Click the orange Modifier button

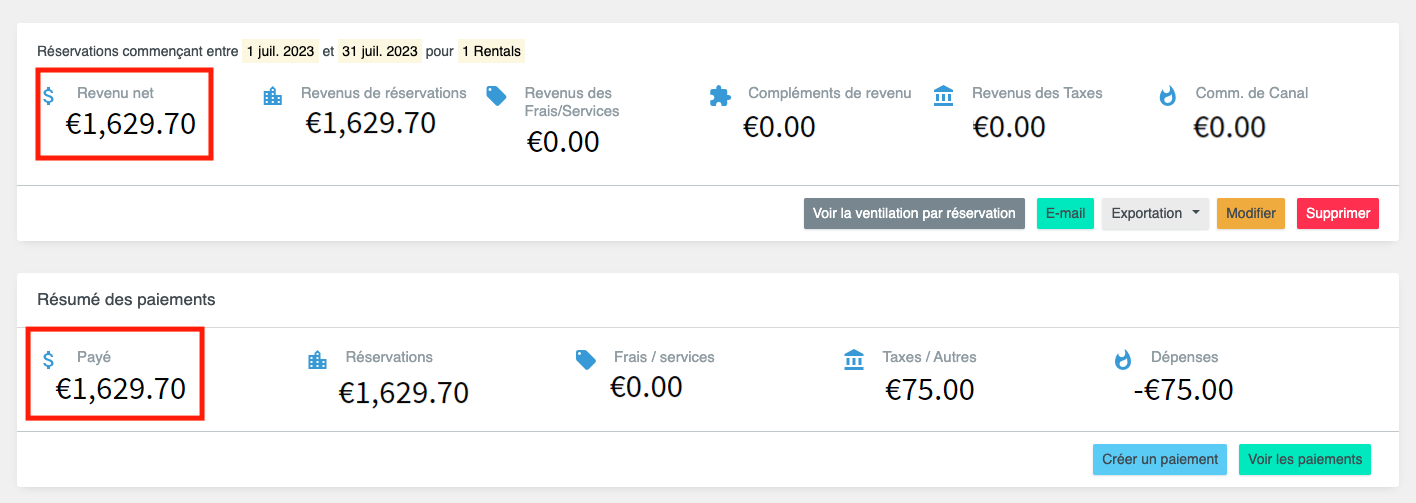coord(1250,214)
